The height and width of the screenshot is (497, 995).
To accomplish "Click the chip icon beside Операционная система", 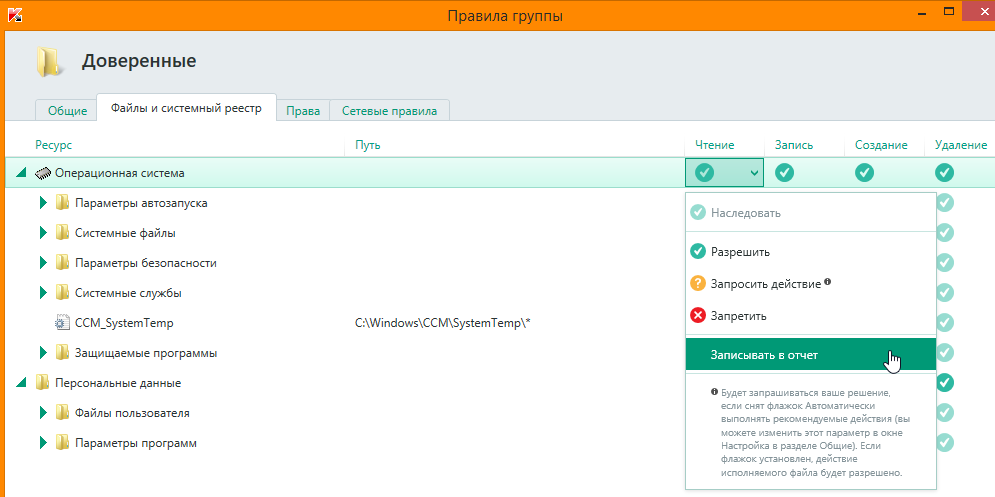I will coord(43,173).
